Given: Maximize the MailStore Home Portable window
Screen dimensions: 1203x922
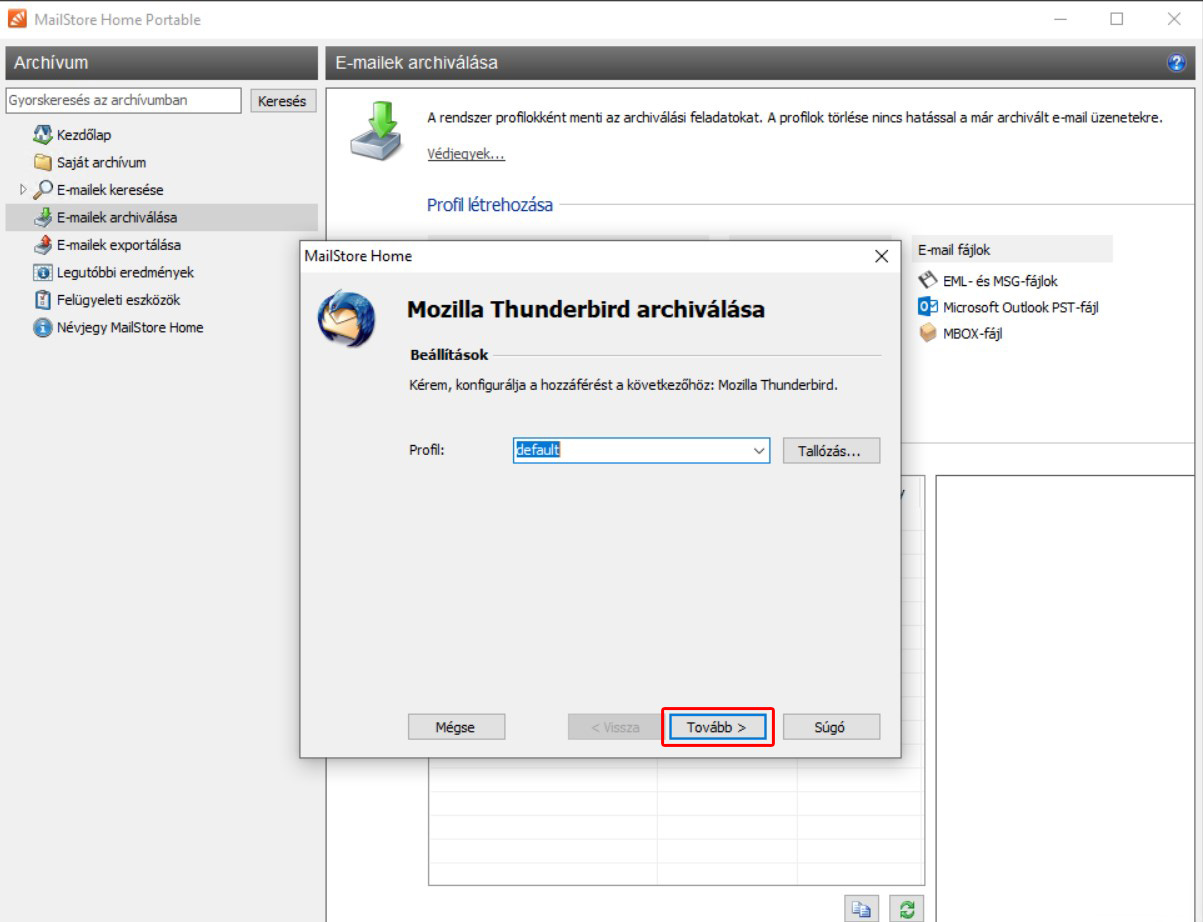Looking at the screenshot, I should pos(1117,19).
